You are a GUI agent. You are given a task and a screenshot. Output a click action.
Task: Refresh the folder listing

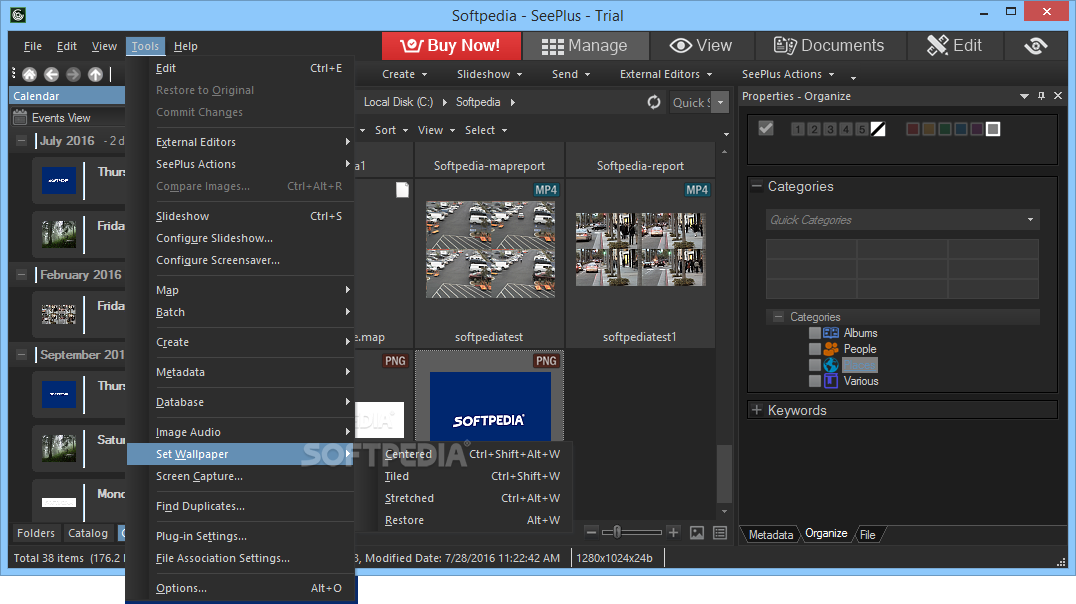[654, 102]
